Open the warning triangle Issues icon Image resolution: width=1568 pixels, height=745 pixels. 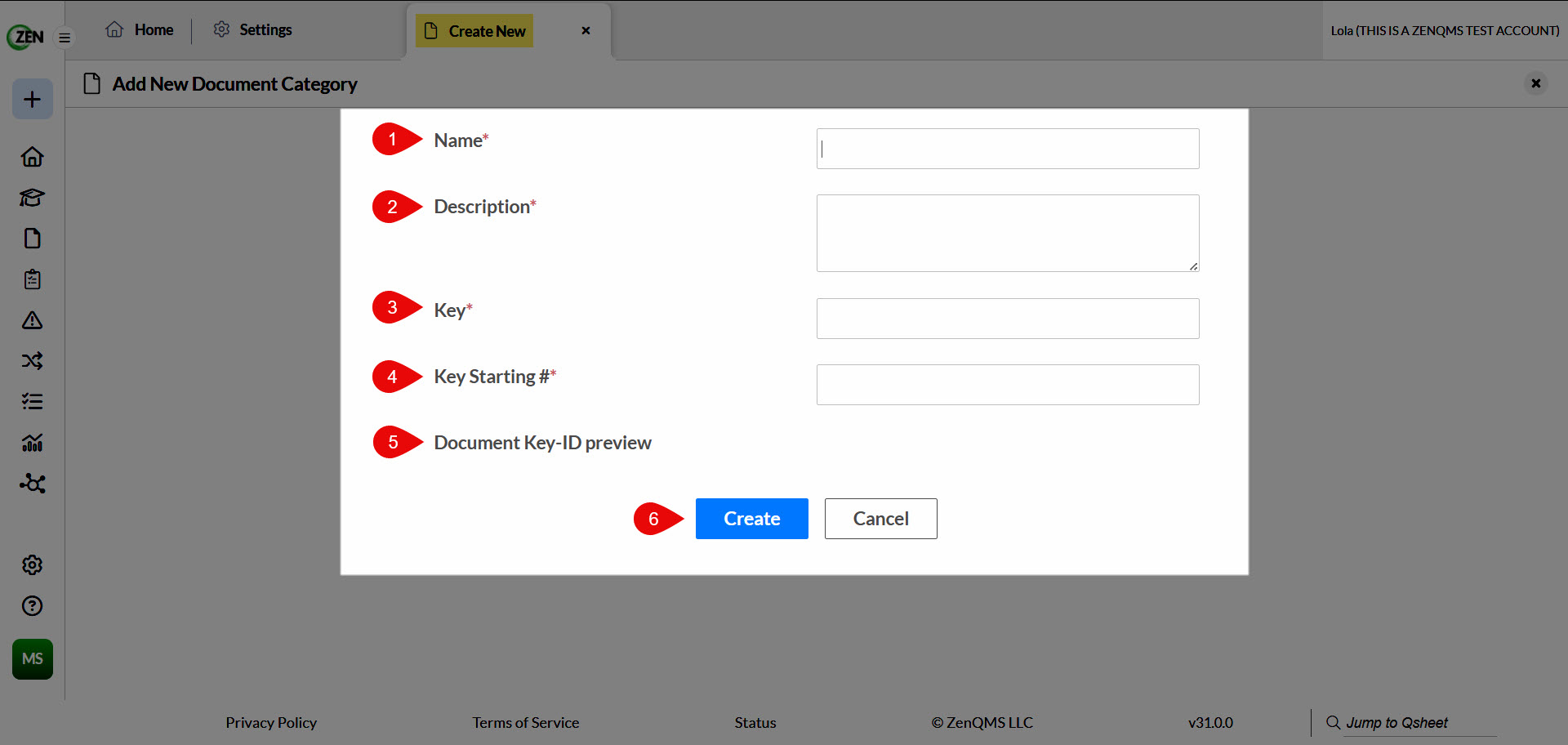(x=33, y=320)
